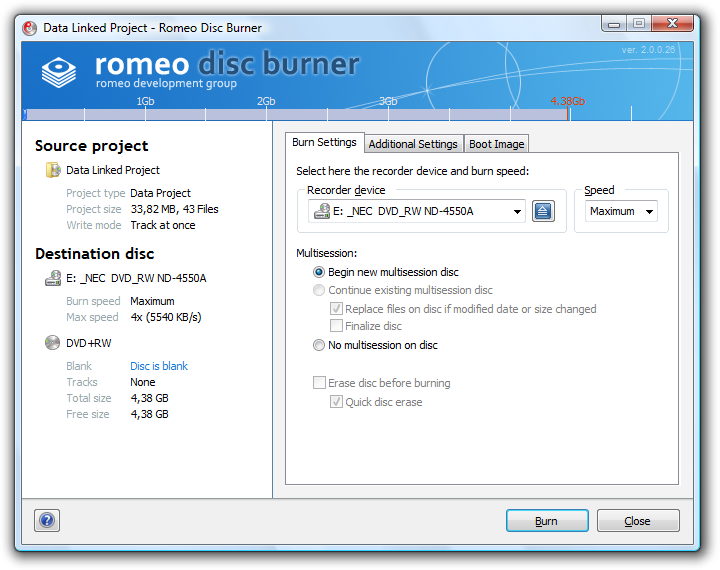The height and width of the screenshot is (570, 720).
Task: Click destination 'E: _NEC DVD_RW ND-4550A' text
Action: (x=136, y=278)
